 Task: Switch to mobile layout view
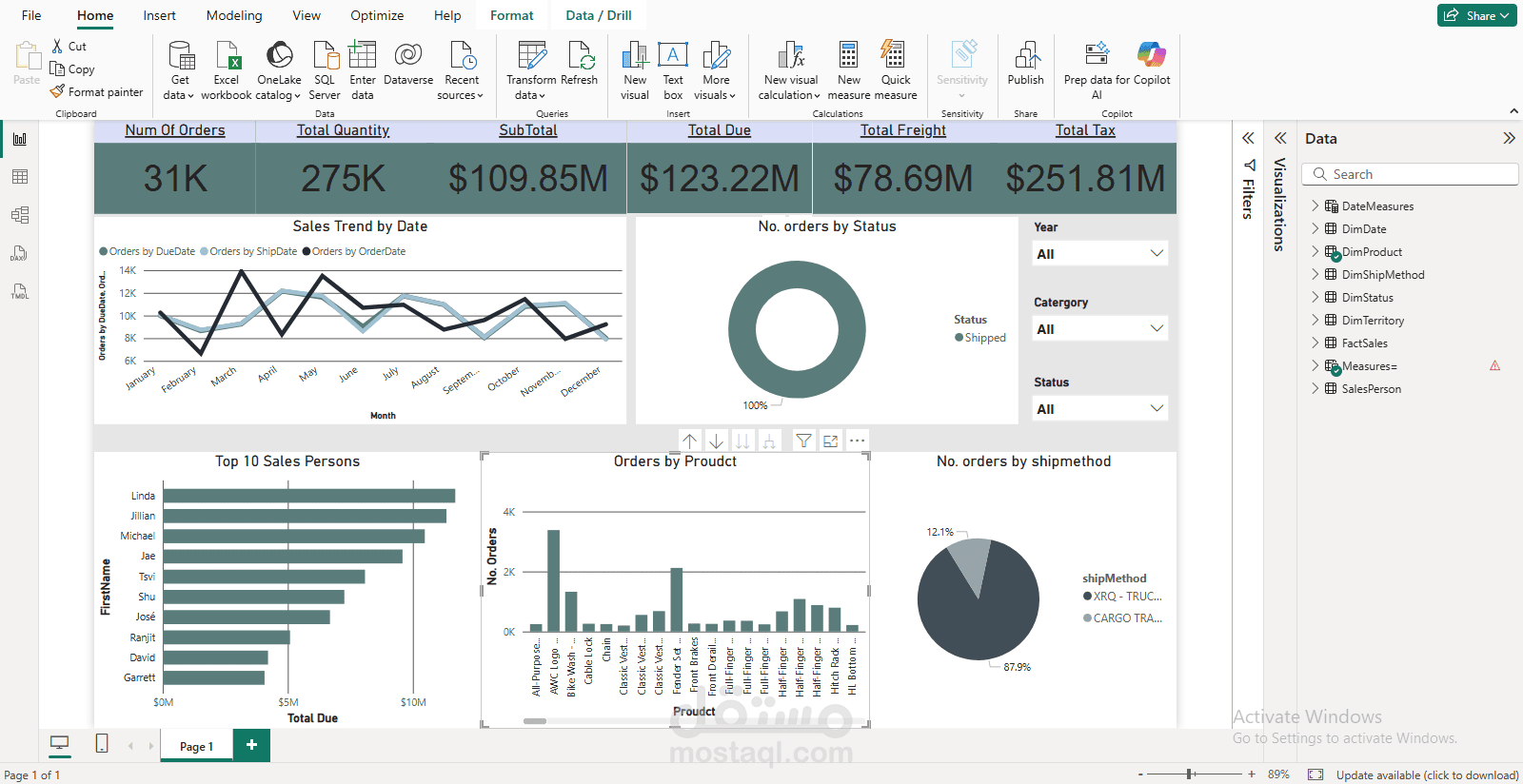[102, 744]
